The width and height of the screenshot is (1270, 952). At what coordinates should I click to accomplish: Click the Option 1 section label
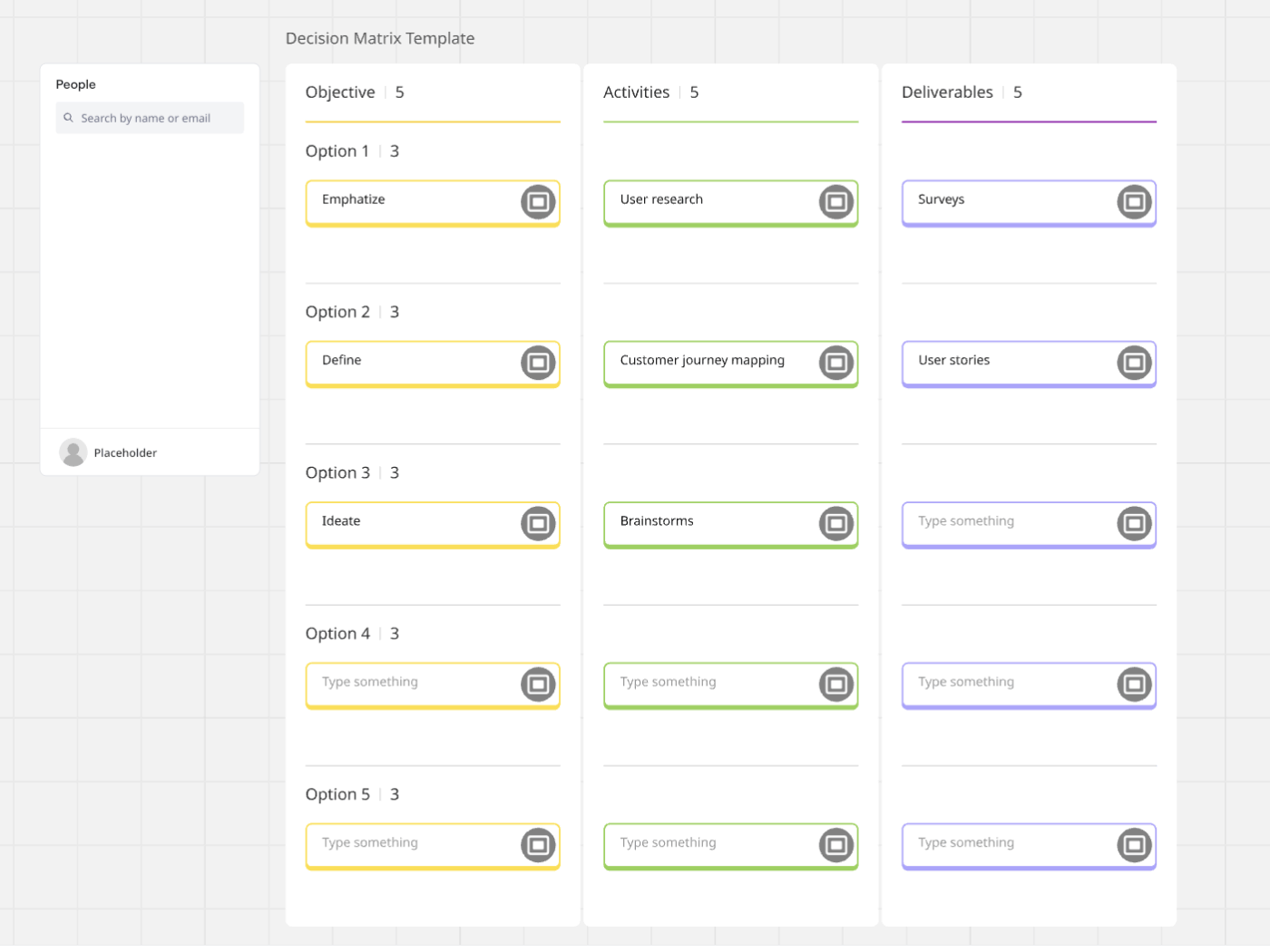click(337, 151)
